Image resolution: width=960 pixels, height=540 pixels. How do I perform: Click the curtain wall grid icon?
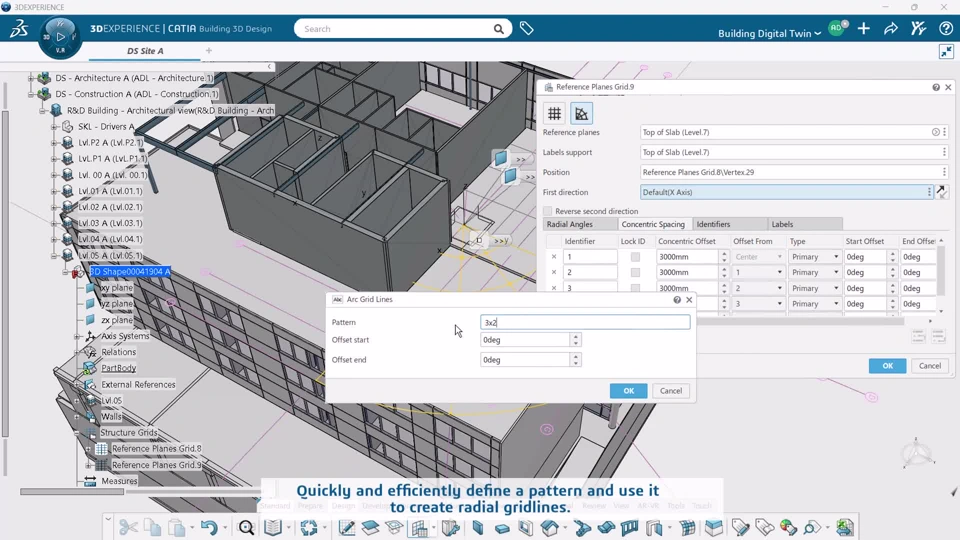[x=688, y=527]
